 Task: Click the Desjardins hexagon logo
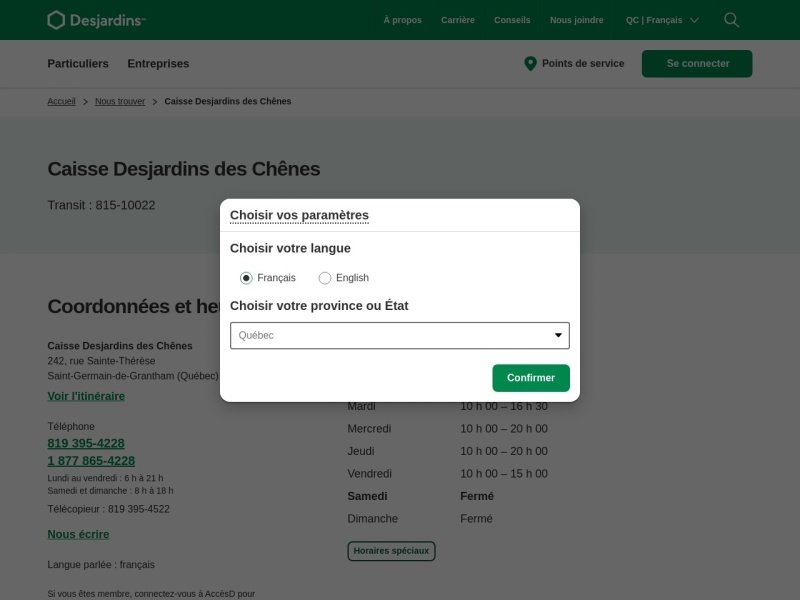click(x=56, y=20)
